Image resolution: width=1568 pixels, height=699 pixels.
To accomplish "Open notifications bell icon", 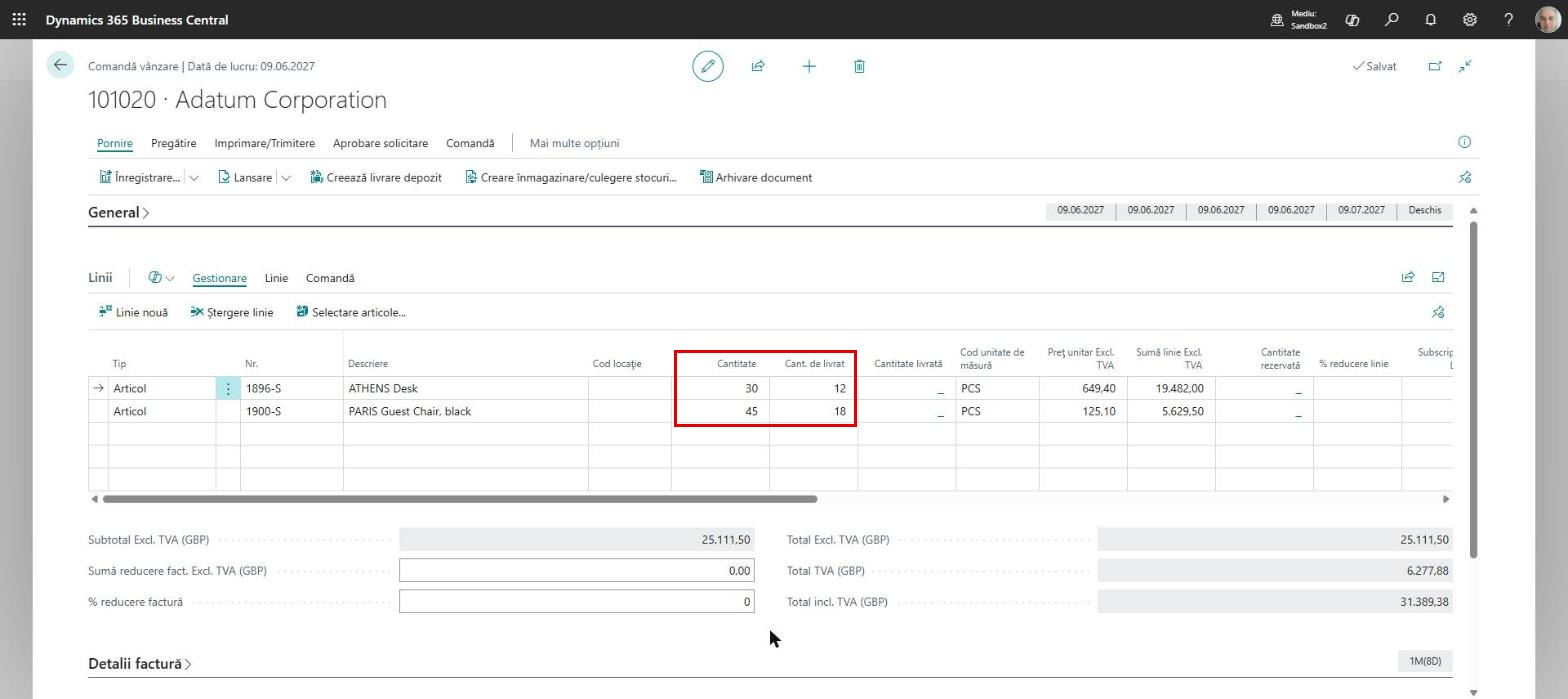I will [1431, 19].
